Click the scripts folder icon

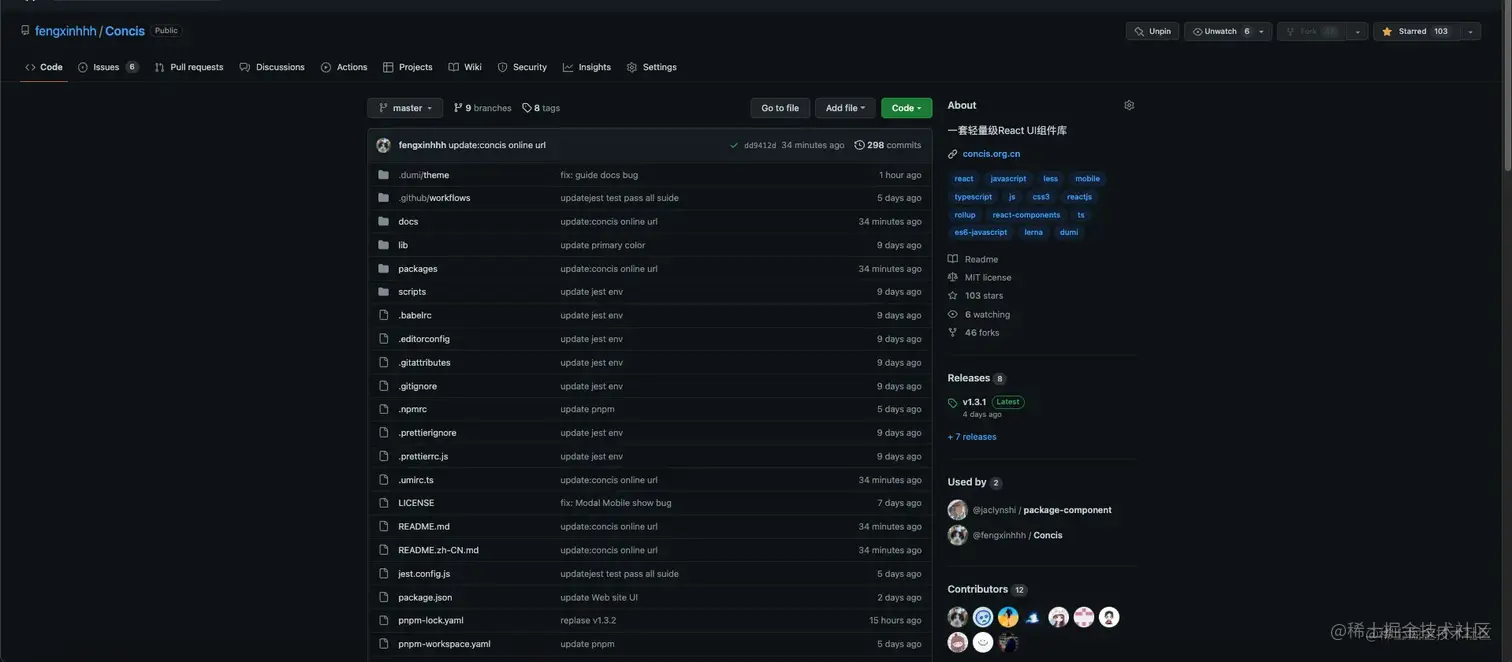[x=383, y=292]
